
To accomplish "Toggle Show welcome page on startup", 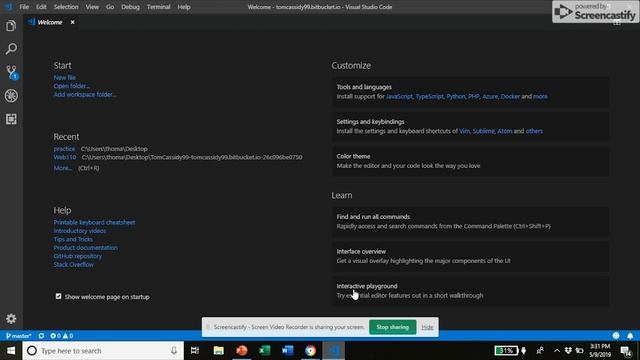I will click(58, 296).
